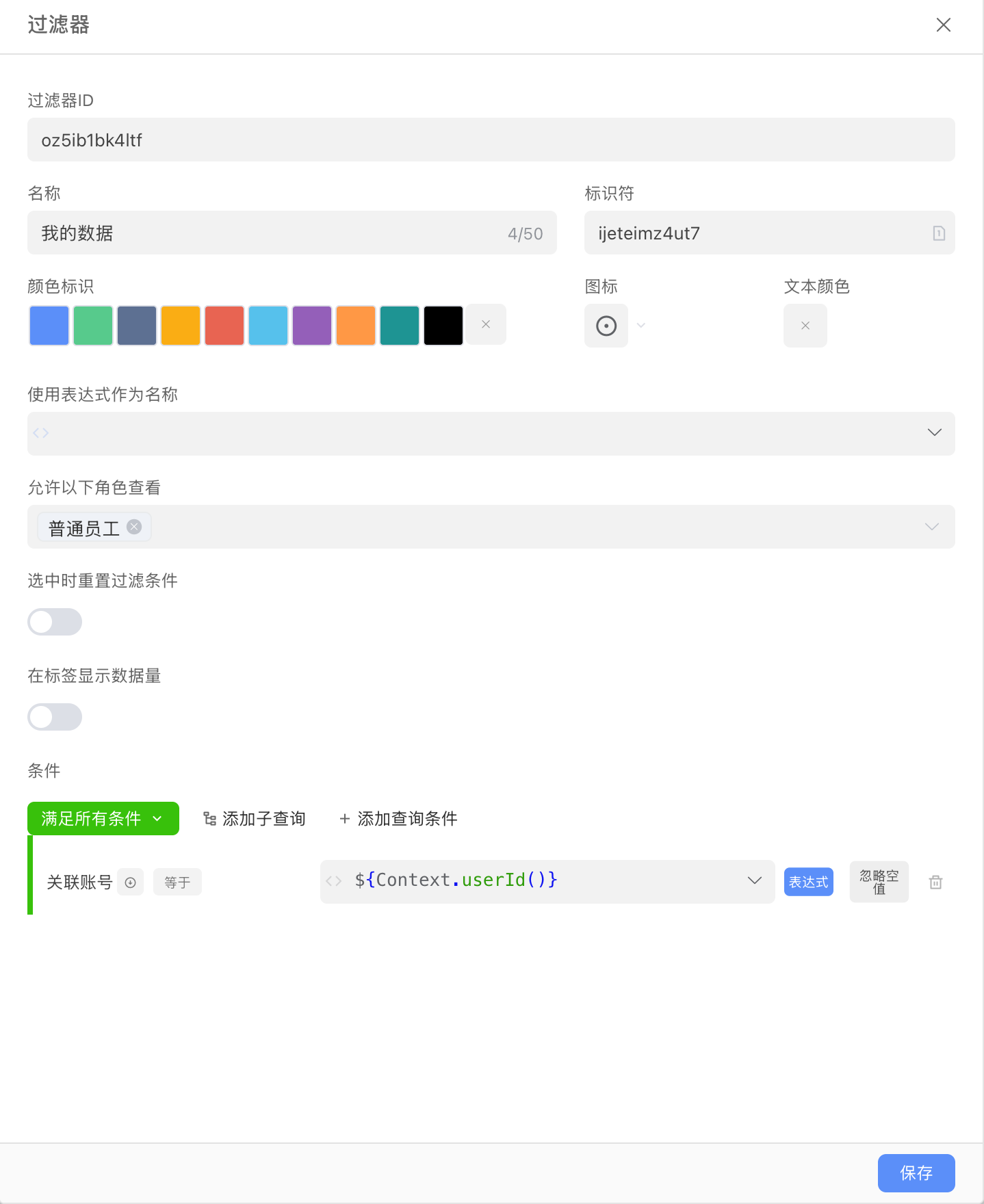The width and height of the screenshot is (984, 1204).
Task: Select the purple color swatch
Action: (312, 326)
